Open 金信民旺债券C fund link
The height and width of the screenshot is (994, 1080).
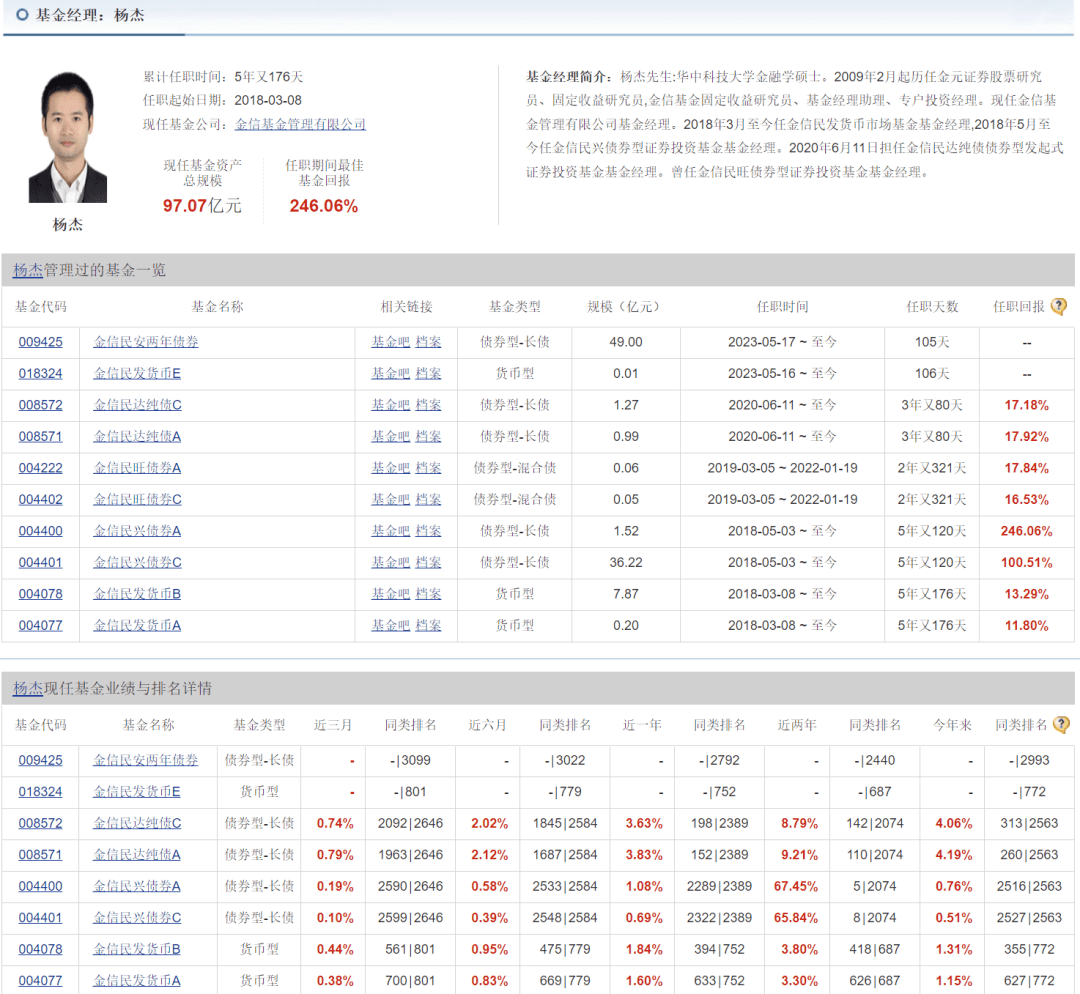tap(138, 499)
